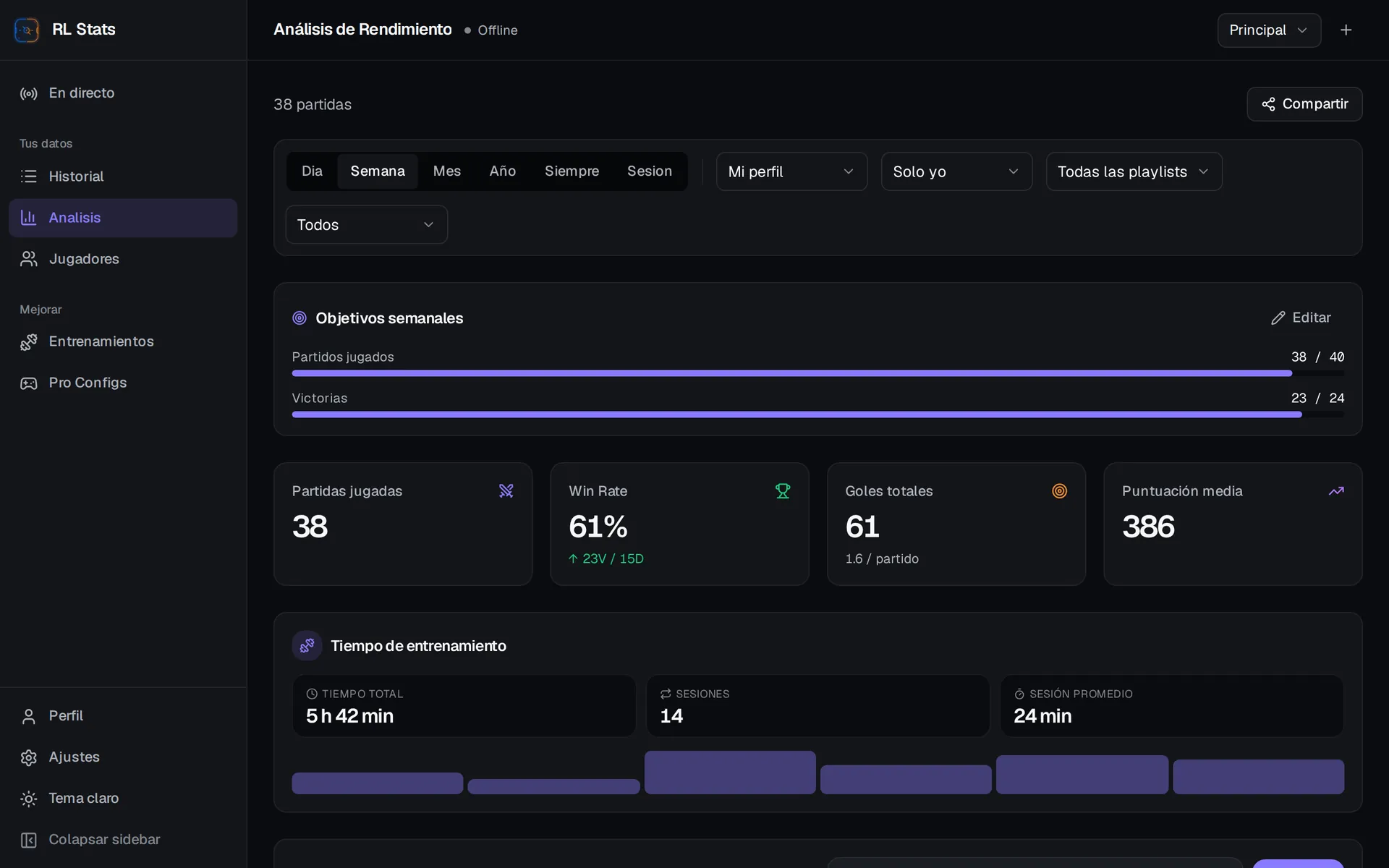The width and height of the screenshot is (1389, 868).
Task: Click the TIEMPO TOTAL 5 h 42 min tile
Action: [464, 706]
